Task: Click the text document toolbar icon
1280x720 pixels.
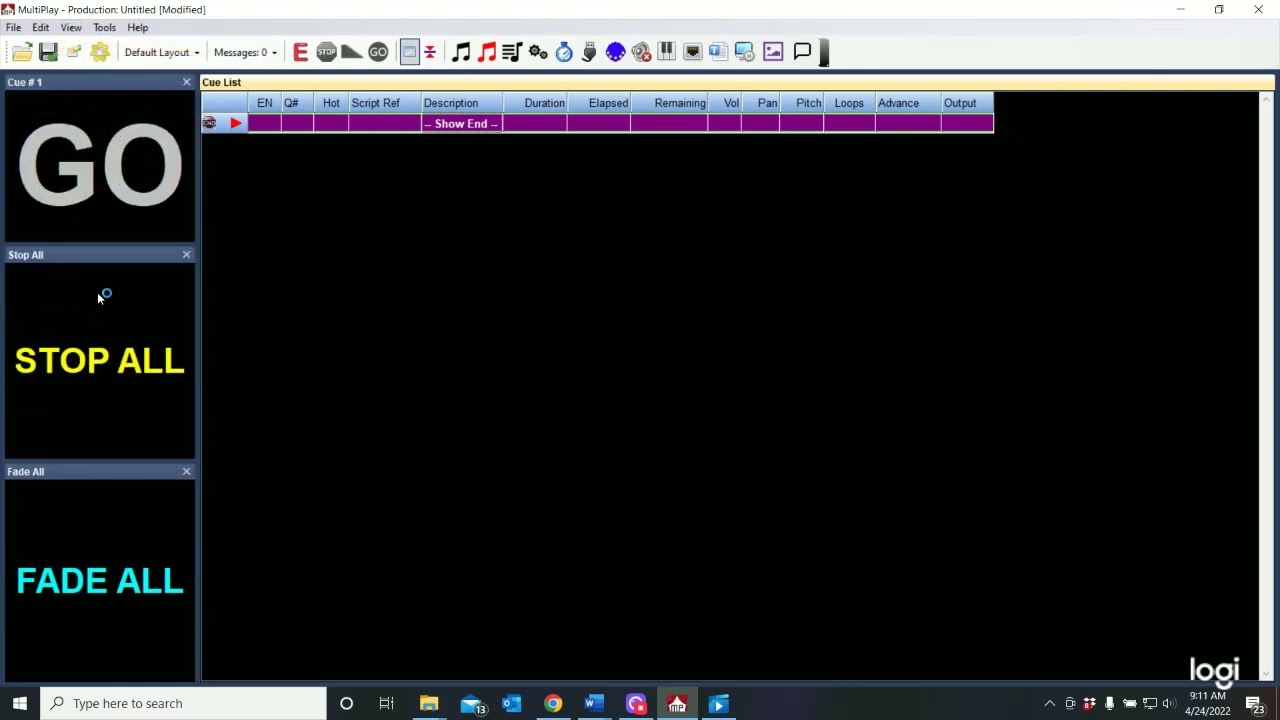Action: pos(718,52)
